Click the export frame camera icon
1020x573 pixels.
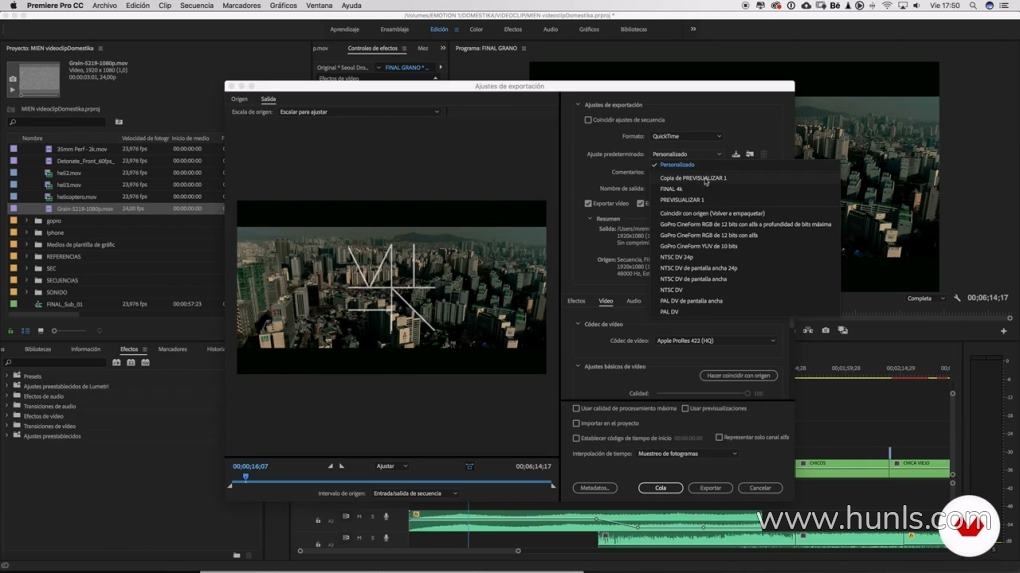click(825, 330)
